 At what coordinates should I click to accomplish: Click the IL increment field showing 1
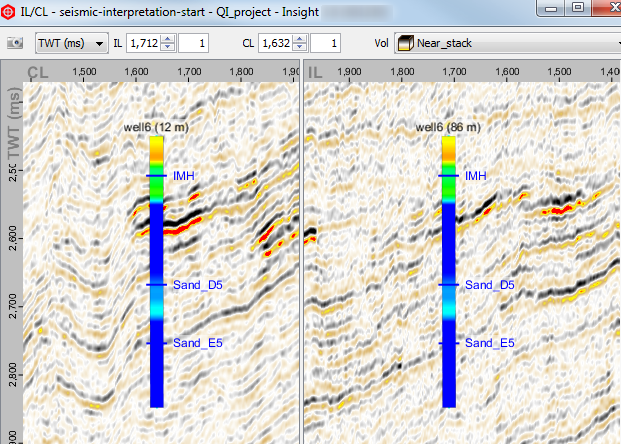tap(193, 43)
